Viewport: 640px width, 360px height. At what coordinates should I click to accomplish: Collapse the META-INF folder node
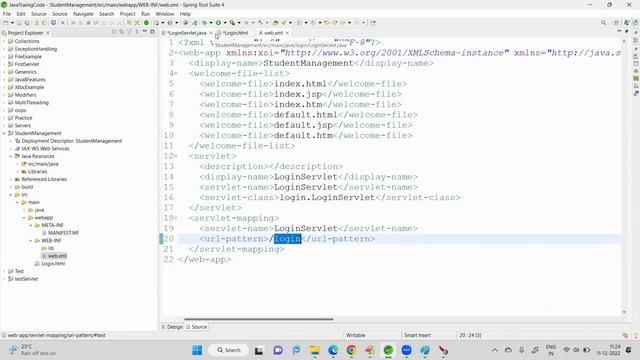31,225
